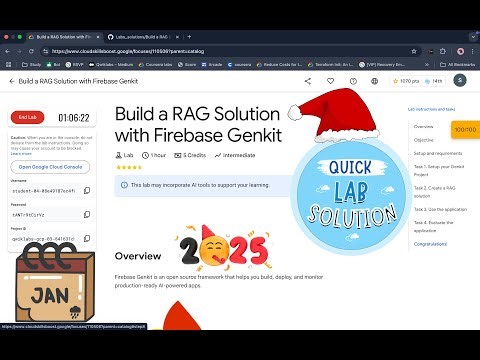Image resolution: width=480 pixels, height=360 pixels.
Task: Close the Build a RAG Solution tab
Action: tap(98, 37)
